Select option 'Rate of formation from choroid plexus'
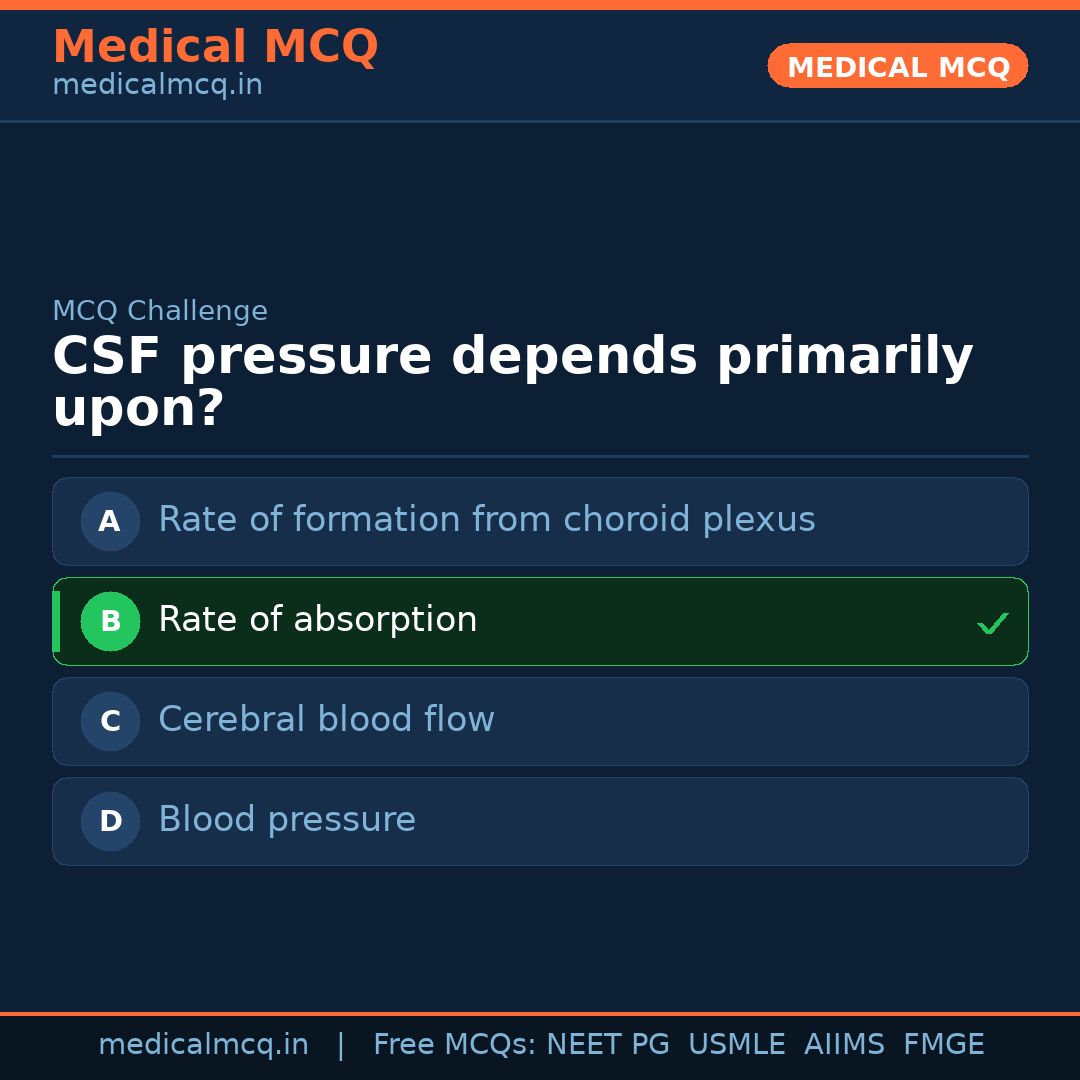The image size is (1080, 1080). click(486, 520)
